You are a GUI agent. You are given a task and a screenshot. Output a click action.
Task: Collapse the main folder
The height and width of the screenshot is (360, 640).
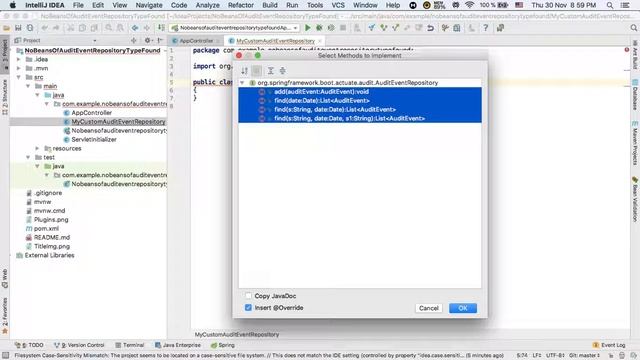click(28, 86)
